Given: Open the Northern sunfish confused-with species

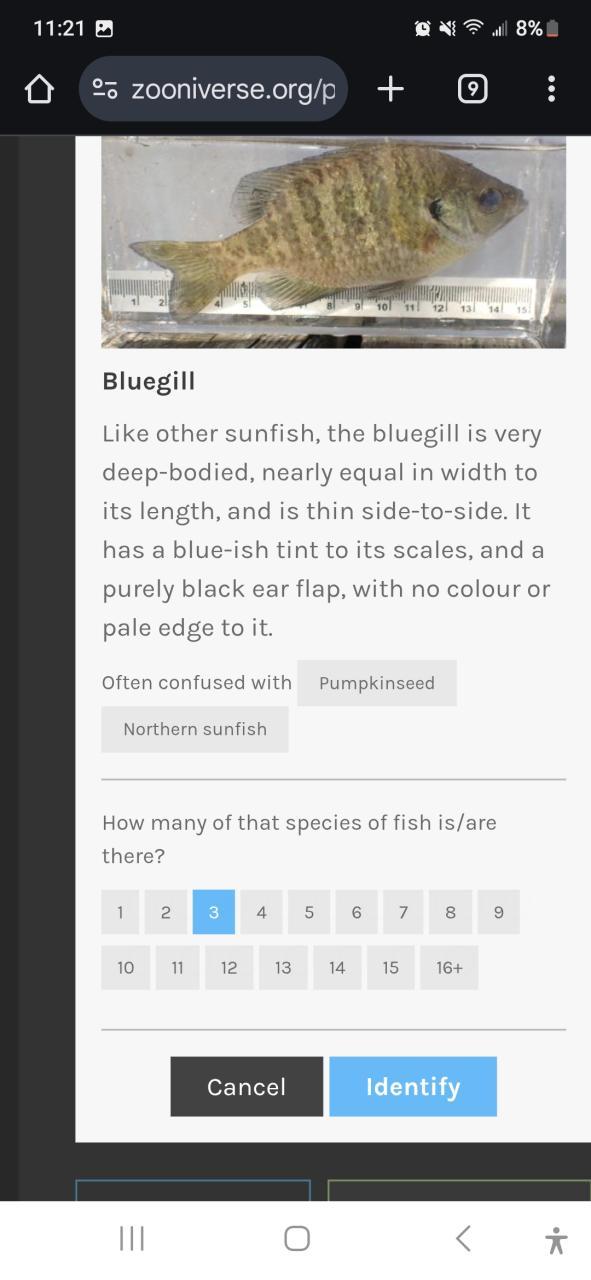Looking at the screenshot, I should [195, 729].
